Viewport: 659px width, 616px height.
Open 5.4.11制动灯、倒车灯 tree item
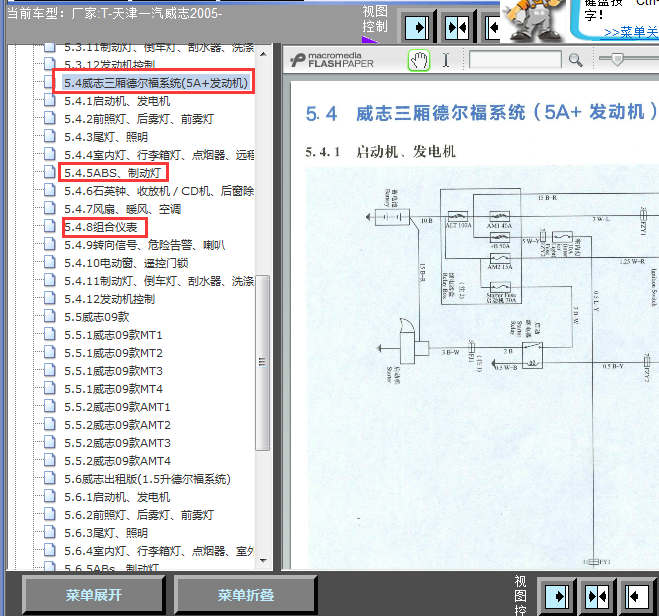click(159, 281)
